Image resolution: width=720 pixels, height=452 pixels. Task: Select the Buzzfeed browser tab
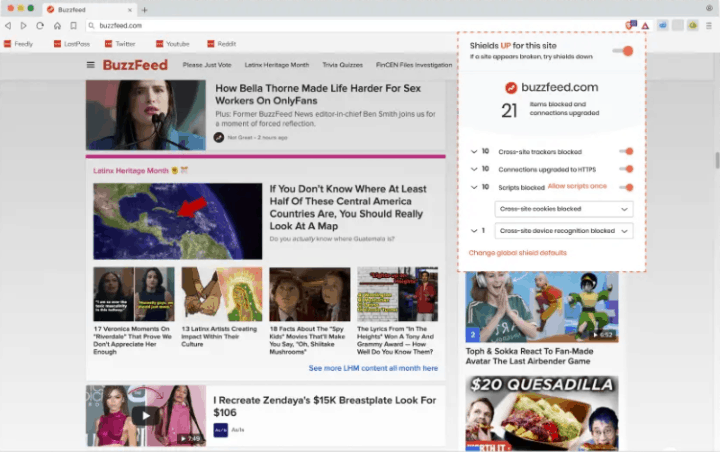click(90, 10)
